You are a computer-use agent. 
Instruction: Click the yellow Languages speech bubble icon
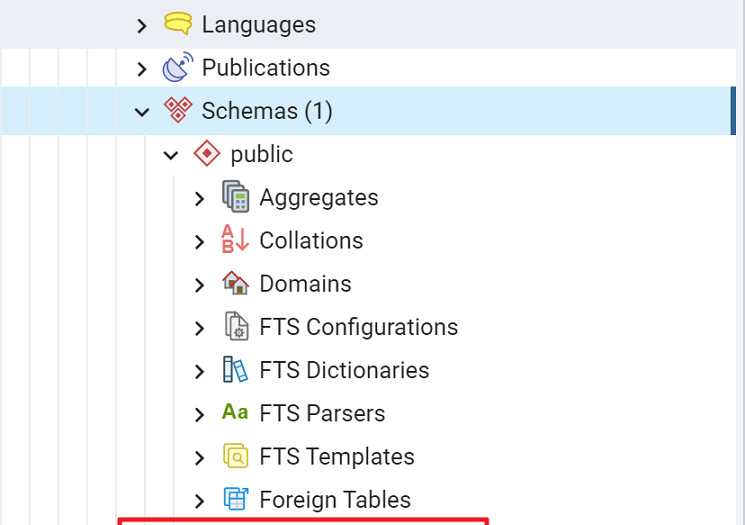pos(178,23)
